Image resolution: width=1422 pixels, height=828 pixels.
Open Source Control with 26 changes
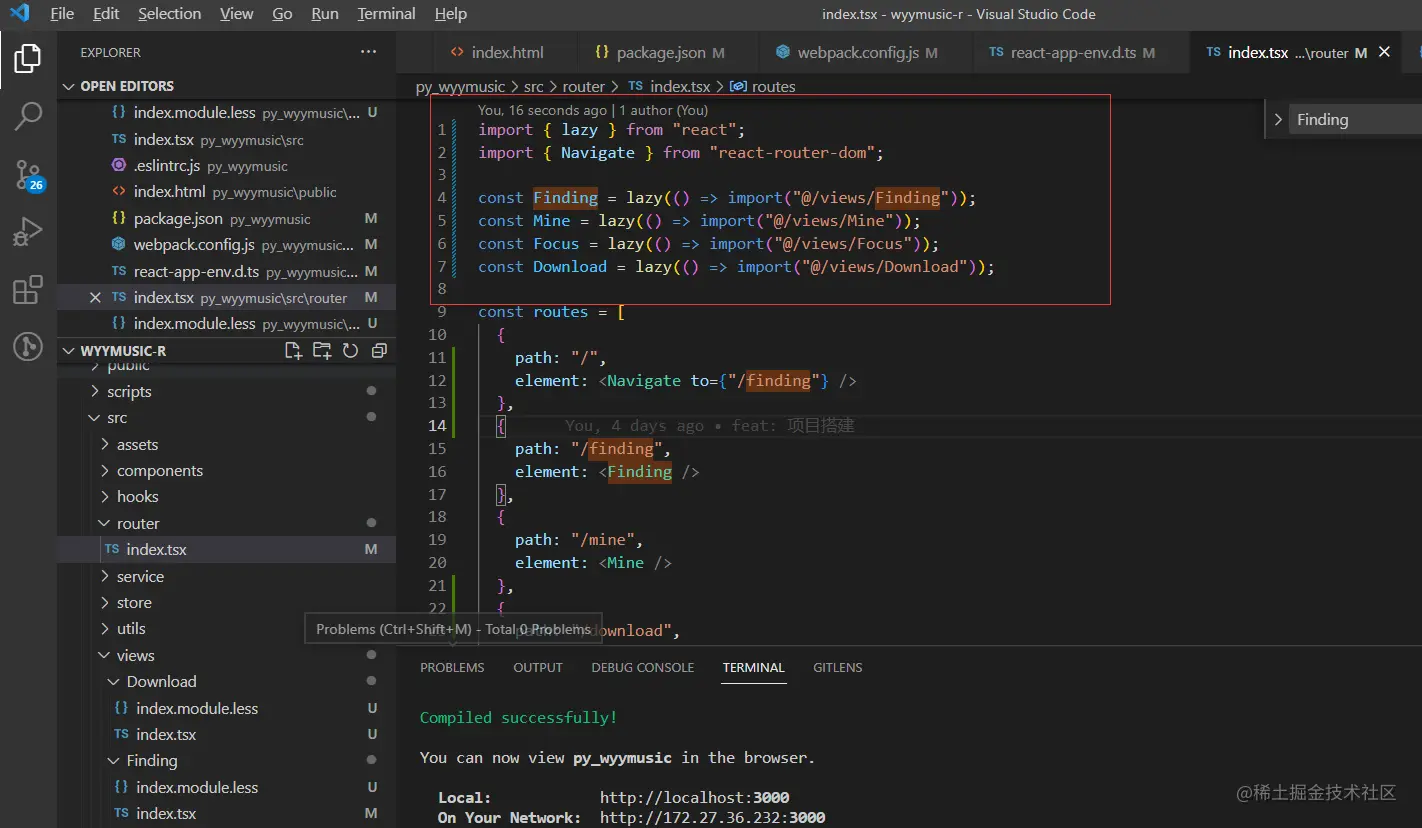28,175
